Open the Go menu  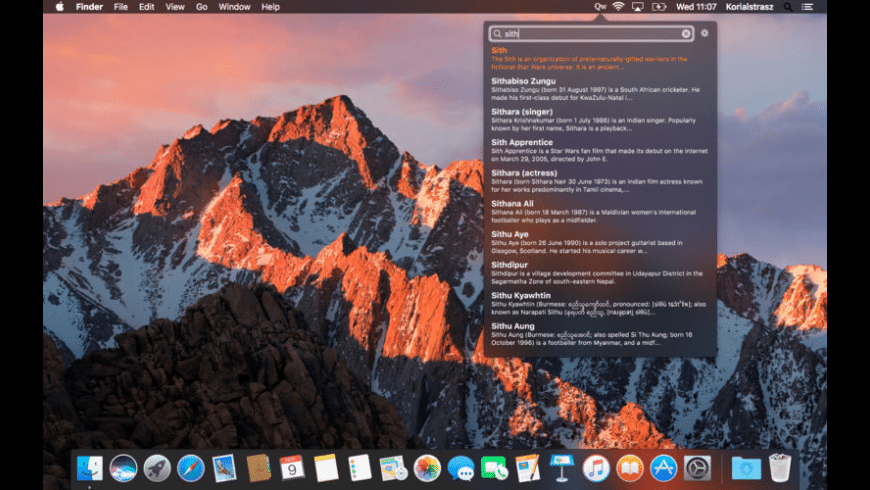(202, 7)
